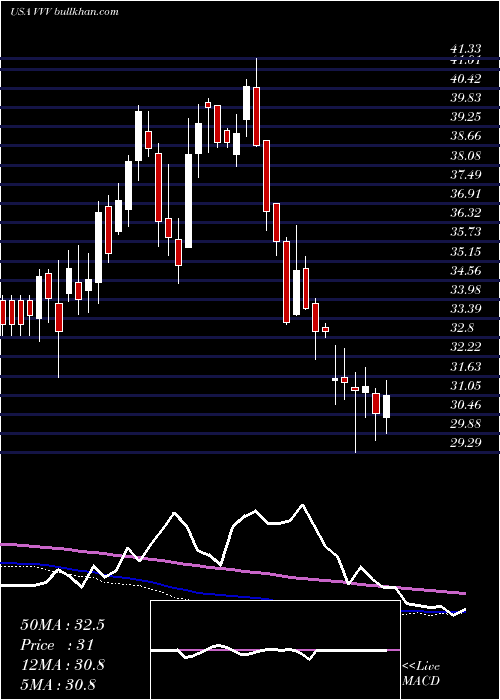Select the 30.46 price axis label

(466, 404)
